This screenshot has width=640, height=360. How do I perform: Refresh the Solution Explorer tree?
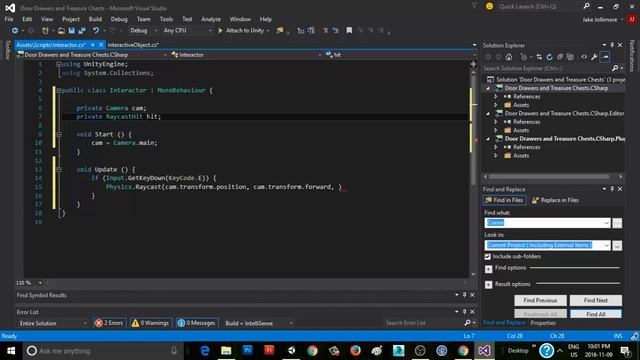tap(549, 57)
